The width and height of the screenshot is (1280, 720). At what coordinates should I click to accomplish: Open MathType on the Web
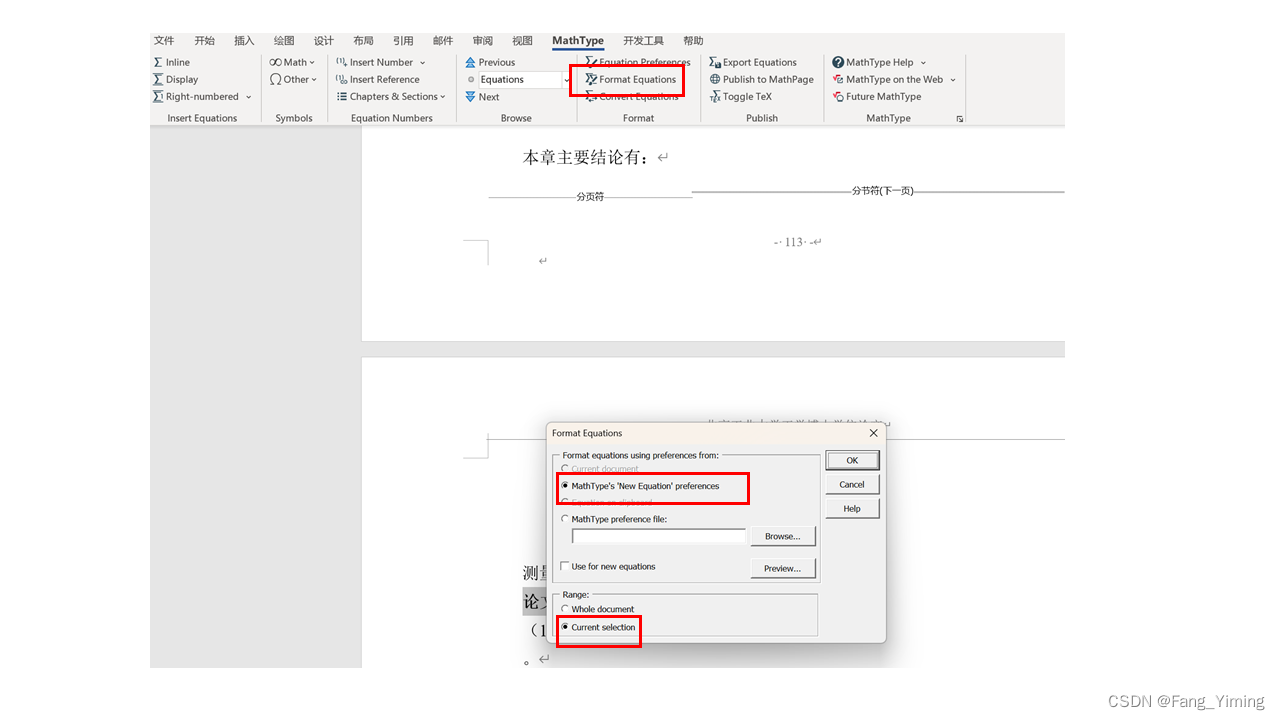click(887, 79)
